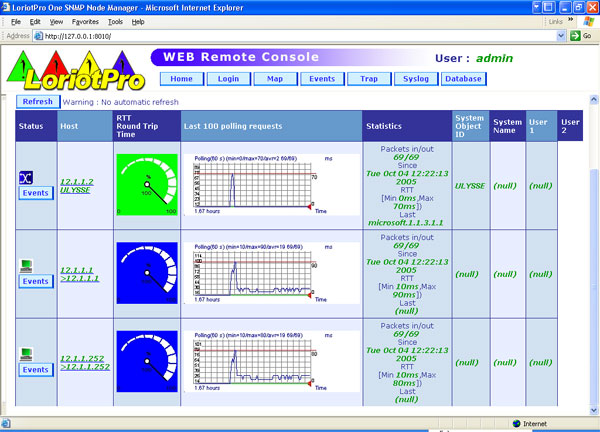Screen dimensions: 600x432
Task: Click the Links toolbar label
Action: (x=555, y=21)
